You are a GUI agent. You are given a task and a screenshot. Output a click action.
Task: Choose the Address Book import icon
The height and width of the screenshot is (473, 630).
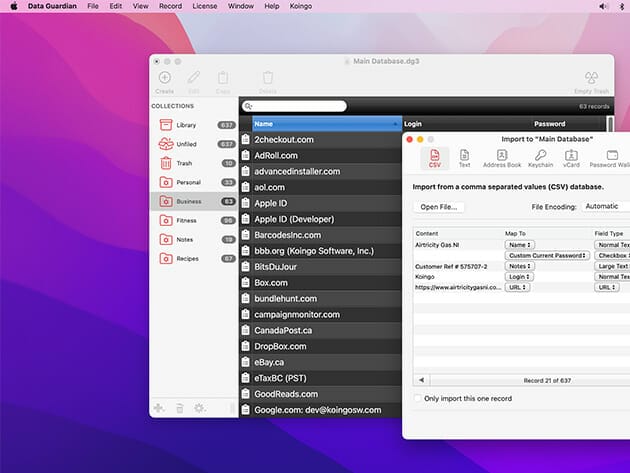coord(502,156)
